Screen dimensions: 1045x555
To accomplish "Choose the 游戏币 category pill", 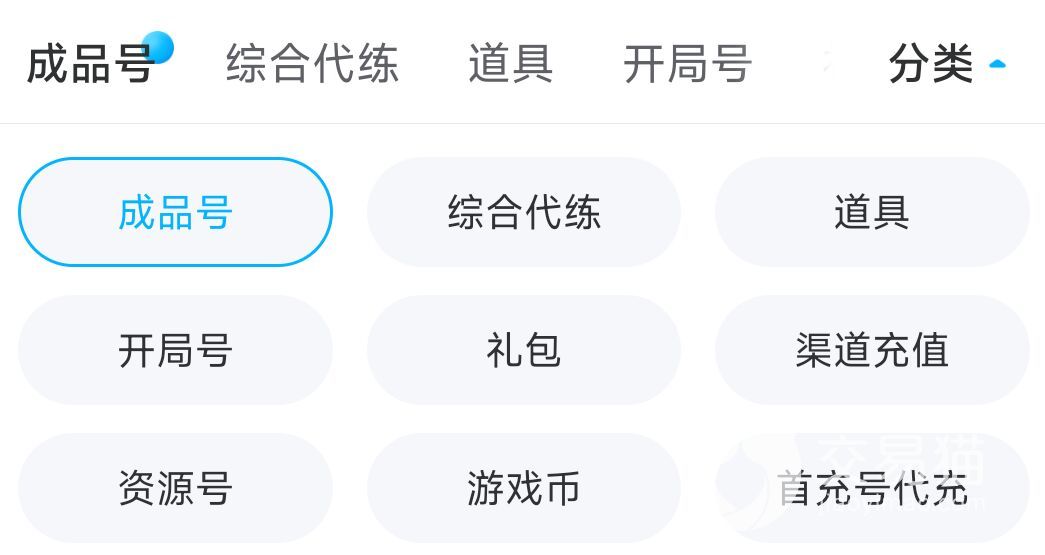I will pyautogui.click(x=523, y=488).
